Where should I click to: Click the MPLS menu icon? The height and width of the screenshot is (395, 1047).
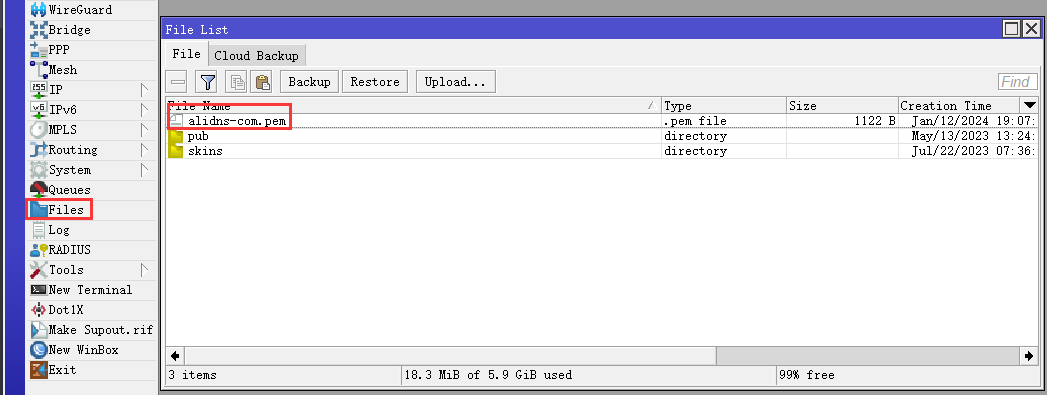click(39, 130)
